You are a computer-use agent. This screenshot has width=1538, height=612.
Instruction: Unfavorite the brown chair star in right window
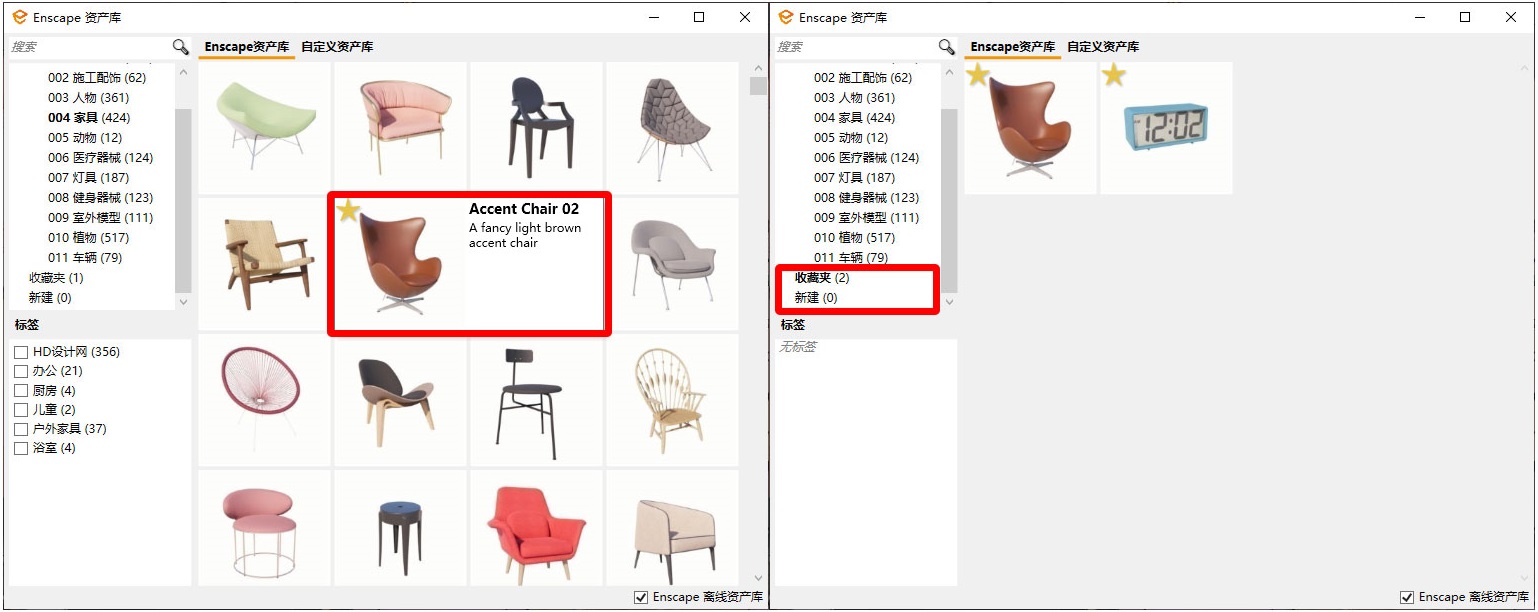[x=977, y=75]
